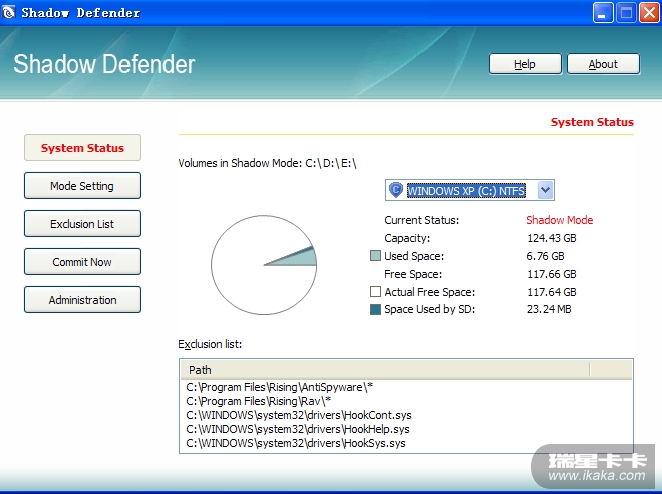Viewport: 662px width, 494px height.
Task: Click the Used Space color swatch
Action: click(x=375, y=256)
